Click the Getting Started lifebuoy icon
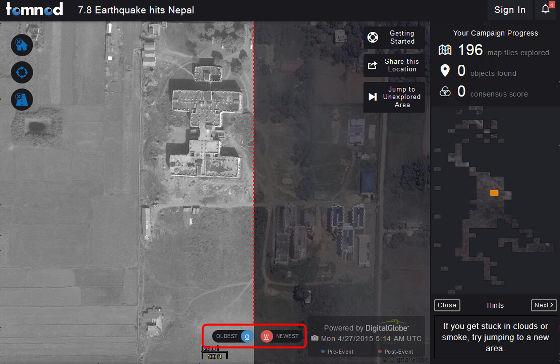 pyautogui.click(x=372, y=37)
